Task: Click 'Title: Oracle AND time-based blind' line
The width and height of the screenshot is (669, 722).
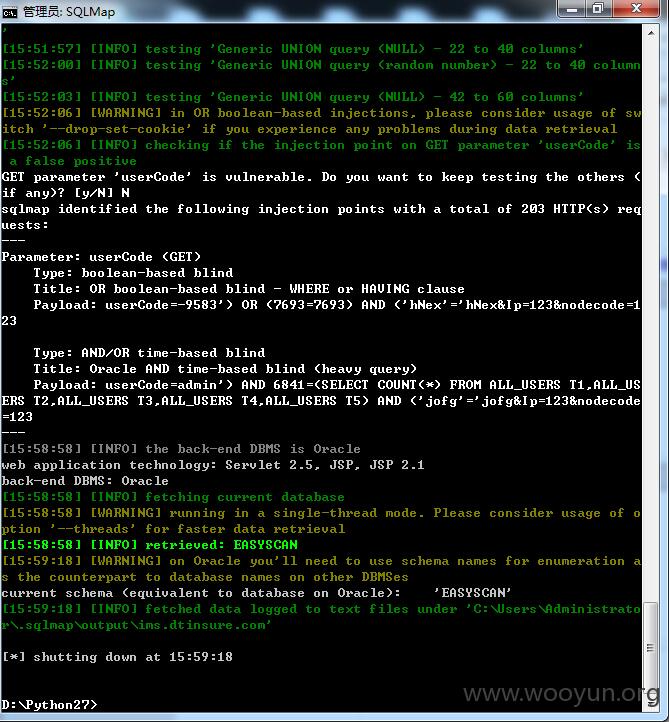Action: (225, 369)
